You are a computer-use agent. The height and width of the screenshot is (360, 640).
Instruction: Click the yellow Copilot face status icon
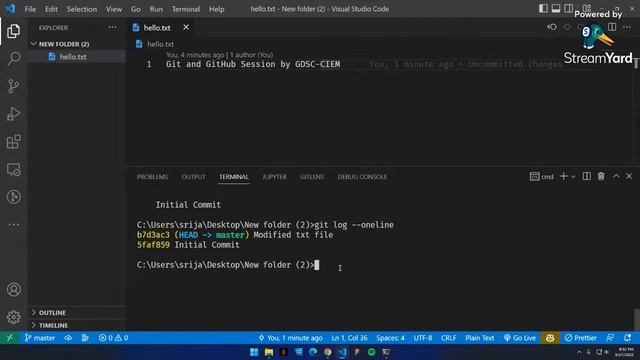(x=550, y=338)
